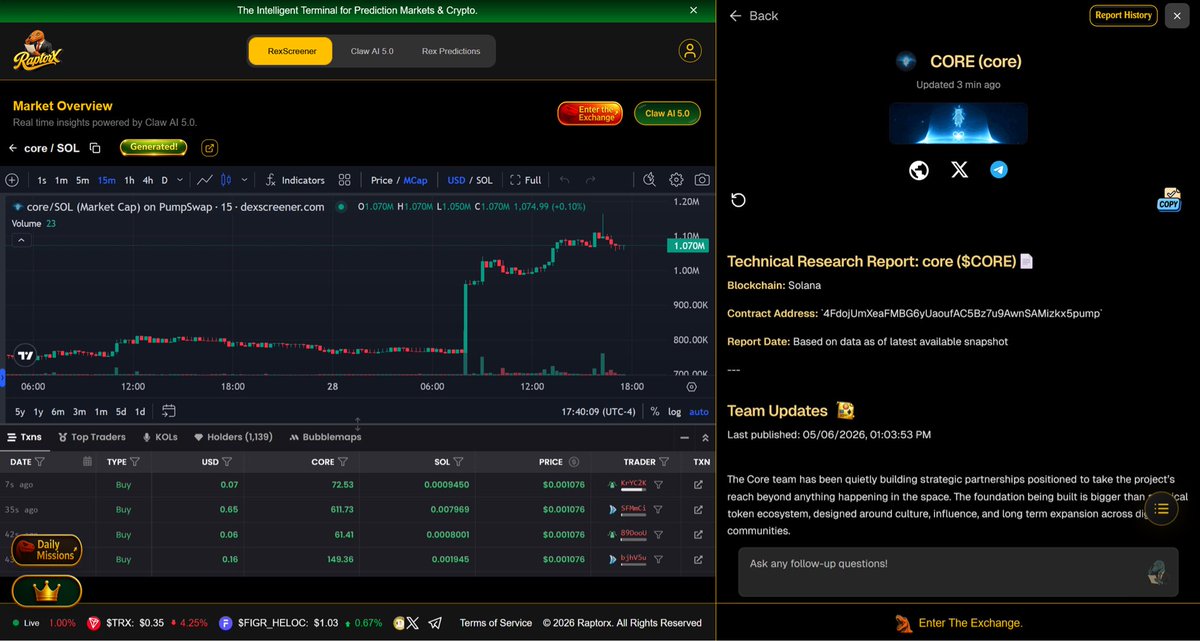Image resolution: width=1200 pixels, height=641 pixels.
Task: Add a chart comparison with plus icon
Action: [x=12, y=180]
